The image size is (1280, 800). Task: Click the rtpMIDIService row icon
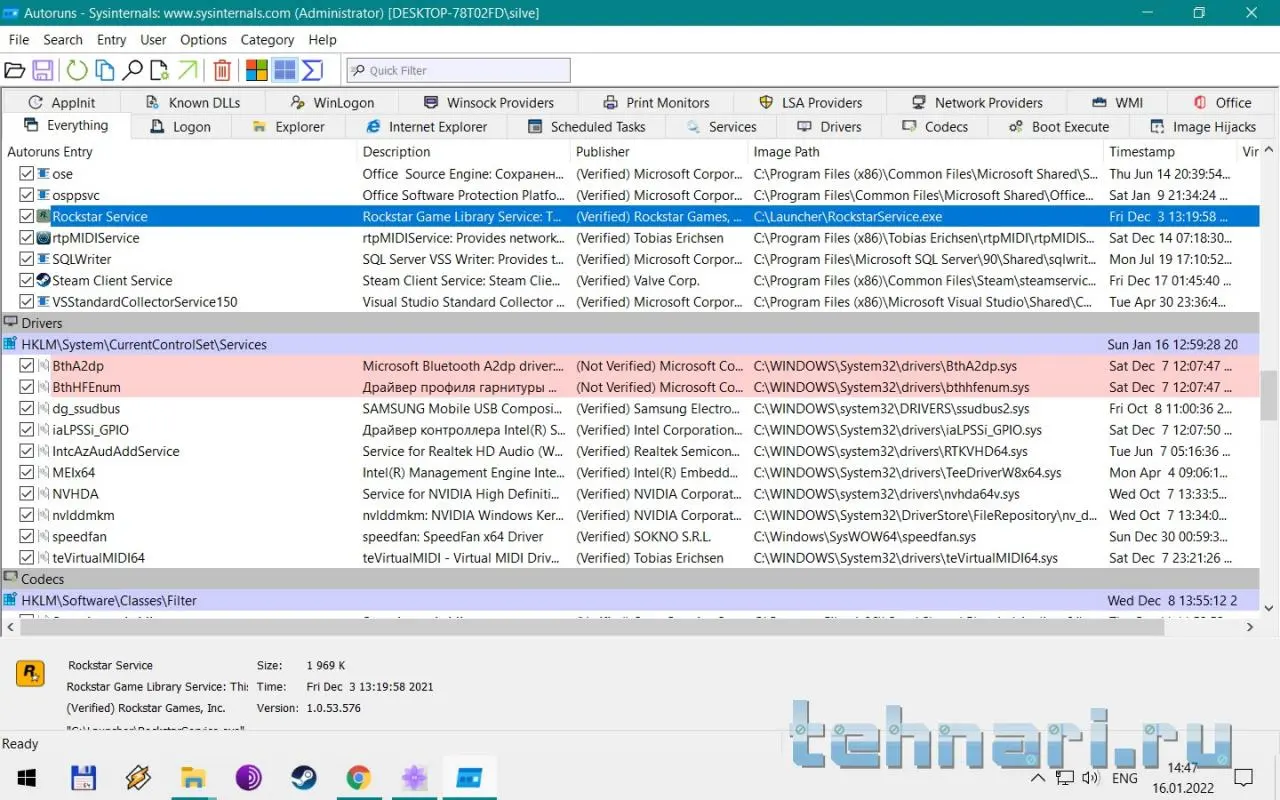pyautogui.click(x=43, y=238)
